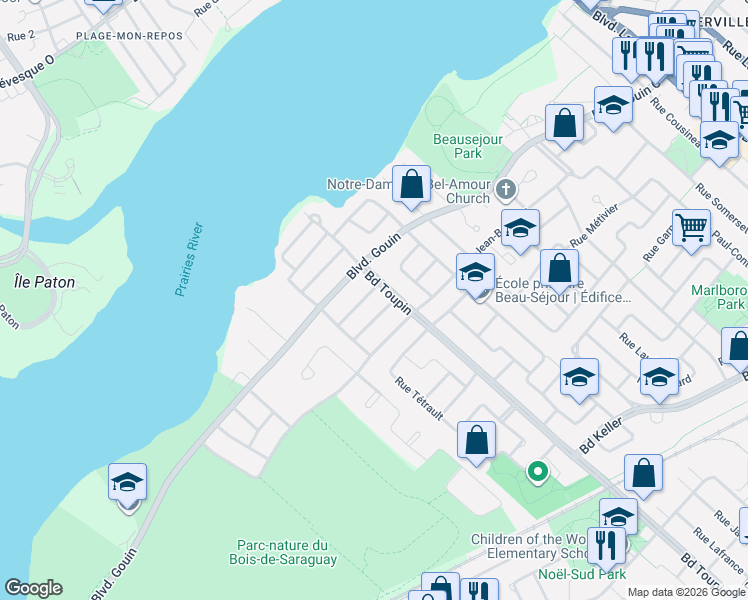Click the Marlboro Park label
The image size is (748, 600).
(719, 297)
